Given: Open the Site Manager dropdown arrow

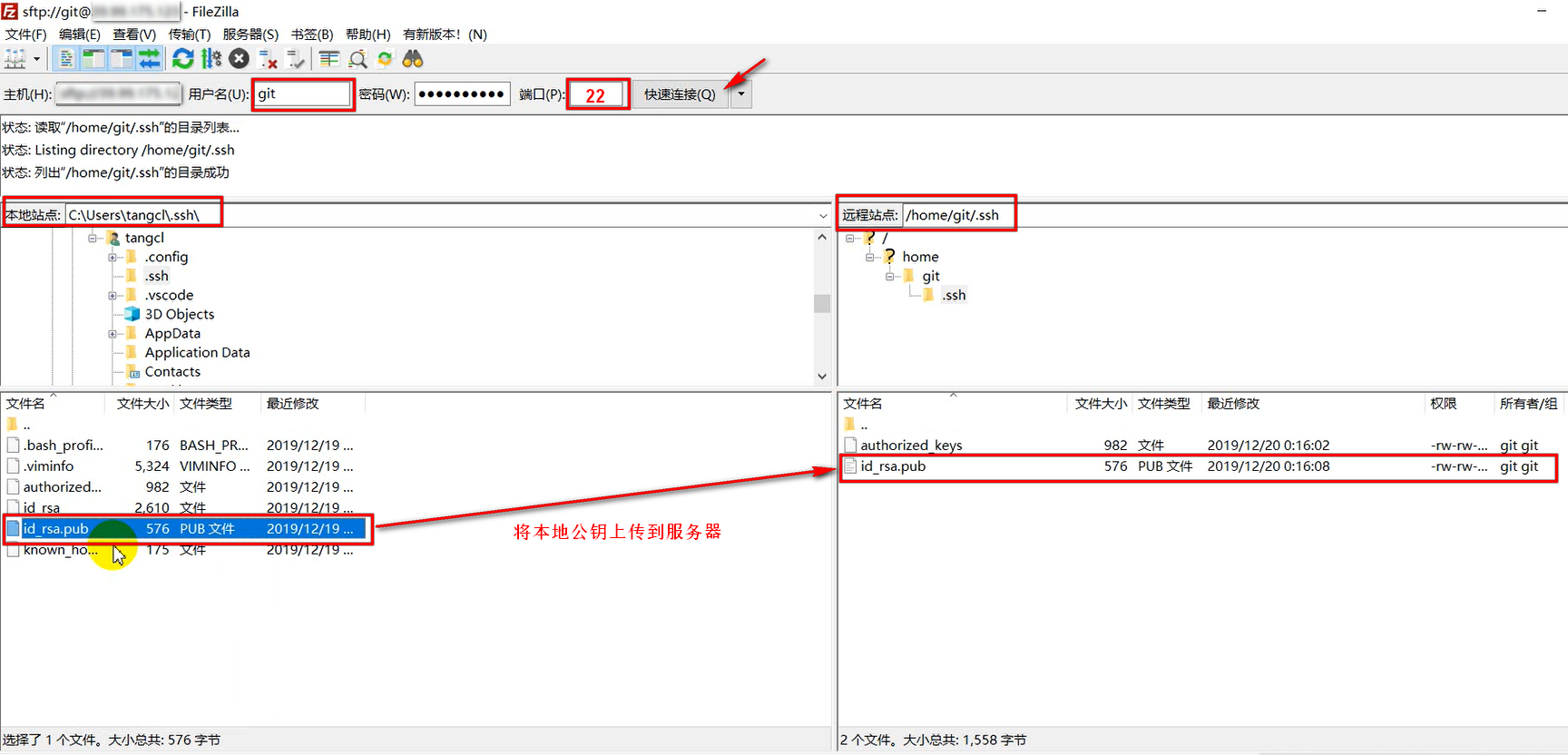Looking at the screenshot, I should pos(37,59).
